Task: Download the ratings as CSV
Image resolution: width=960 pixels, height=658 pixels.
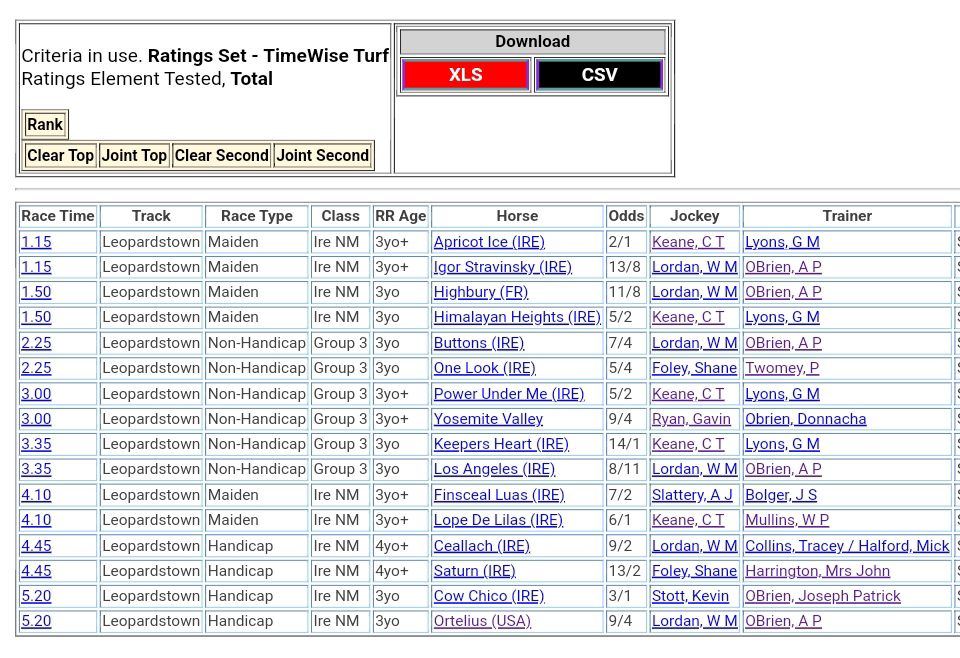Action: click(599, 75)
